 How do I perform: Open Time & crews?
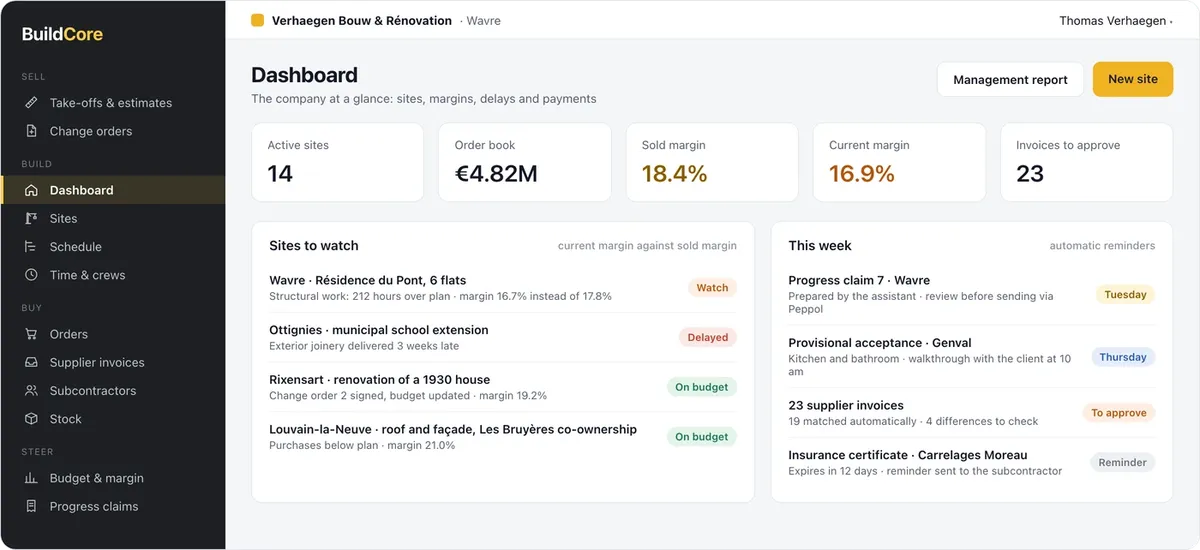click(x=113, y=275)
